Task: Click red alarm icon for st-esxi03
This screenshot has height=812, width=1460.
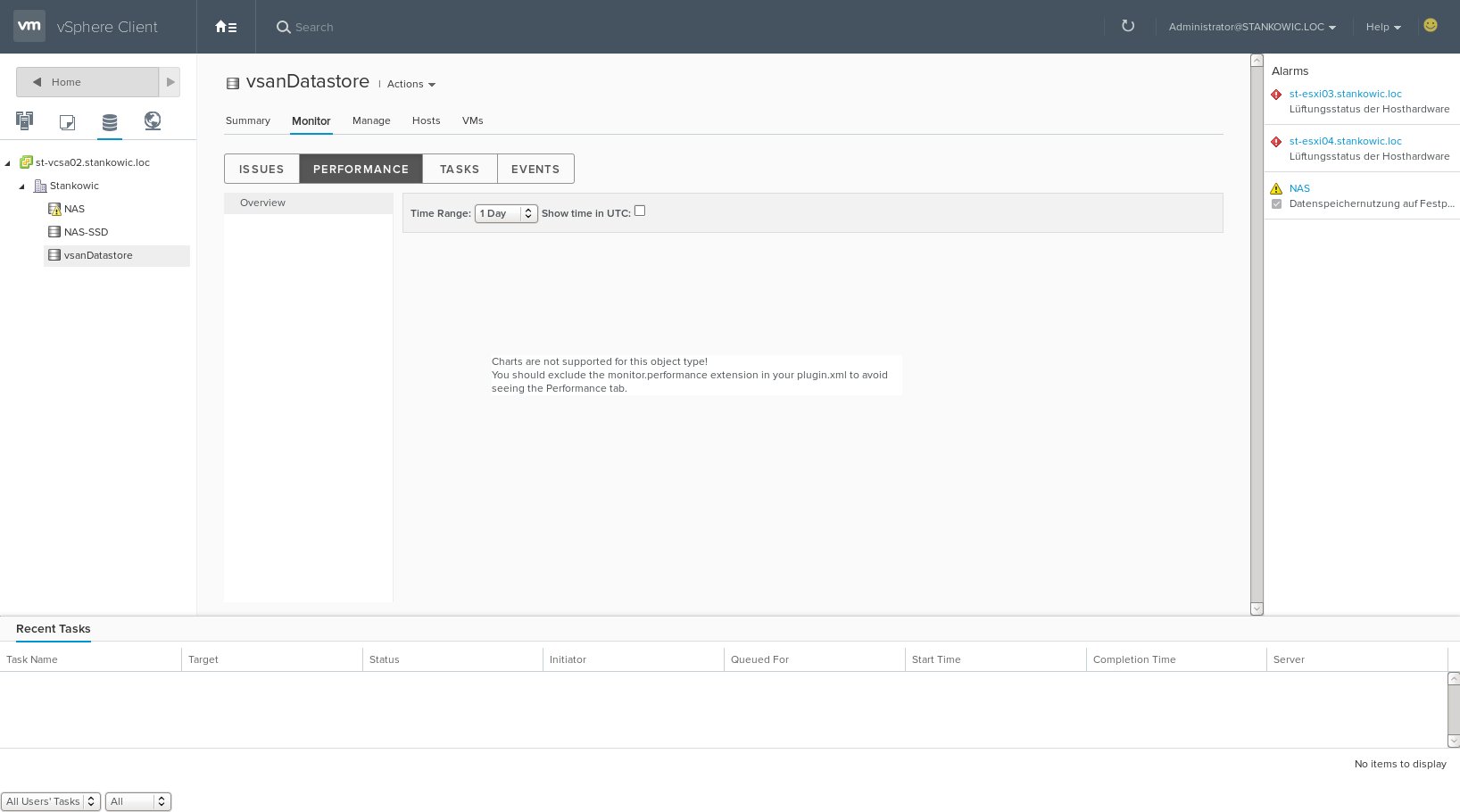Action: coord(1276,95)
